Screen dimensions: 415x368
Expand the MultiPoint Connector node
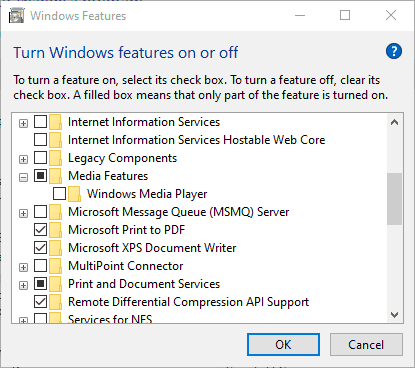(23, 268)
